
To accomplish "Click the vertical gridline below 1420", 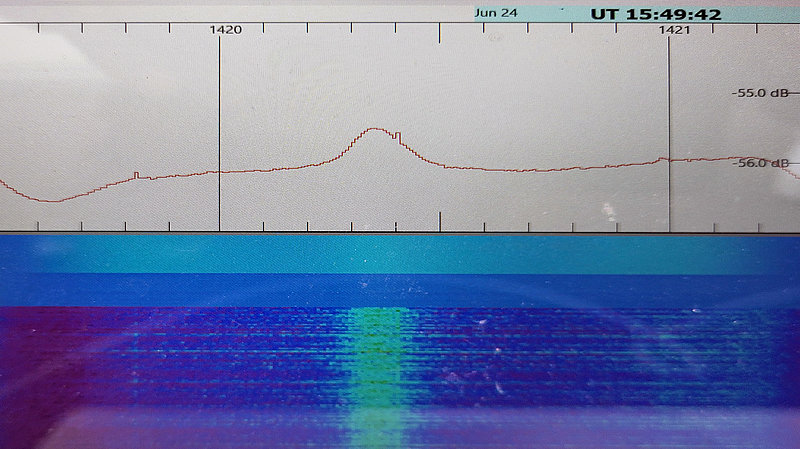I will click(x=219, y=120).
